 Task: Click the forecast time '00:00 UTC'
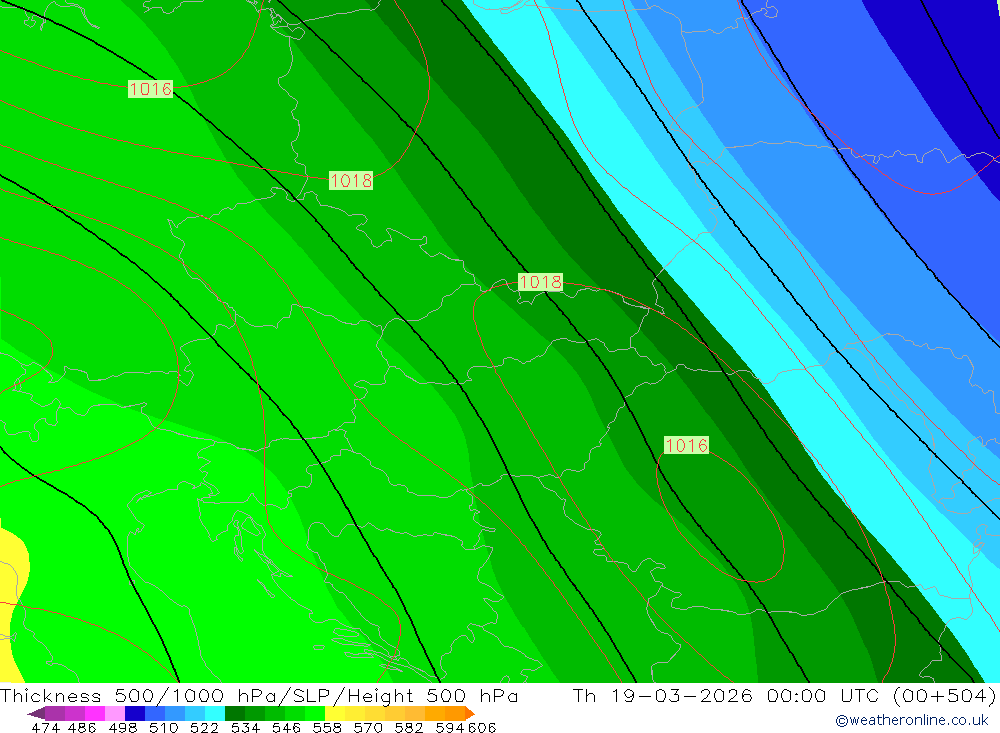click(x=822, y=695)
